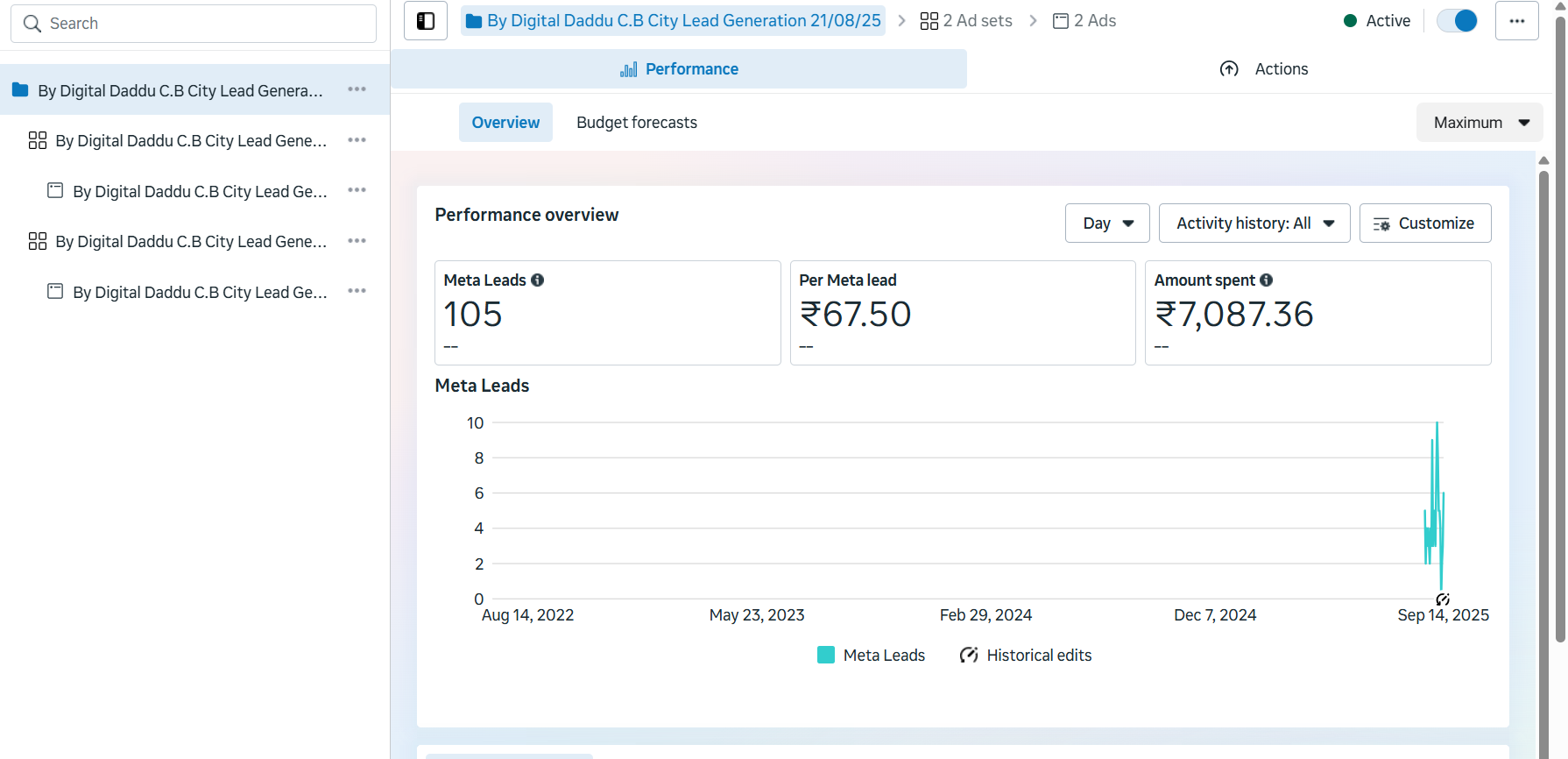Image resolution: width=1568 pixels, height=759 pixels.
Task: Click the historical edits marker on chart
Action: tap(1442, 599)
